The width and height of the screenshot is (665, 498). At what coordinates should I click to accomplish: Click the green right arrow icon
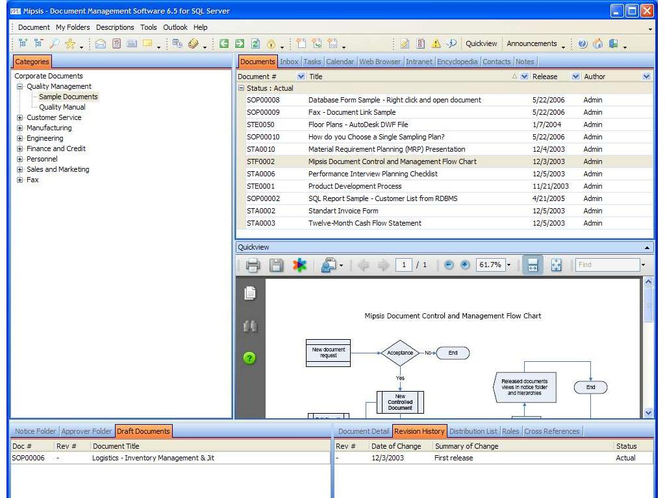point(240,43)
